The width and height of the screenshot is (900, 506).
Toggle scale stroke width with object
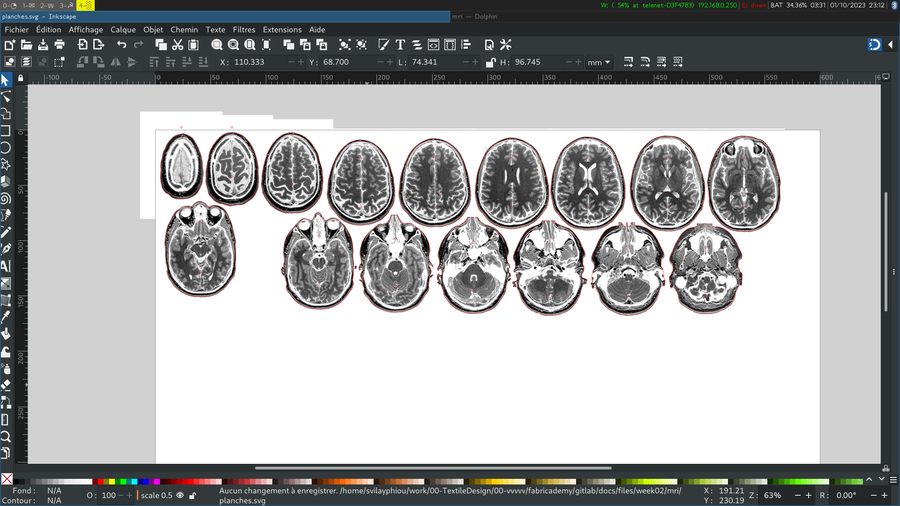click(x=629, y=62)
